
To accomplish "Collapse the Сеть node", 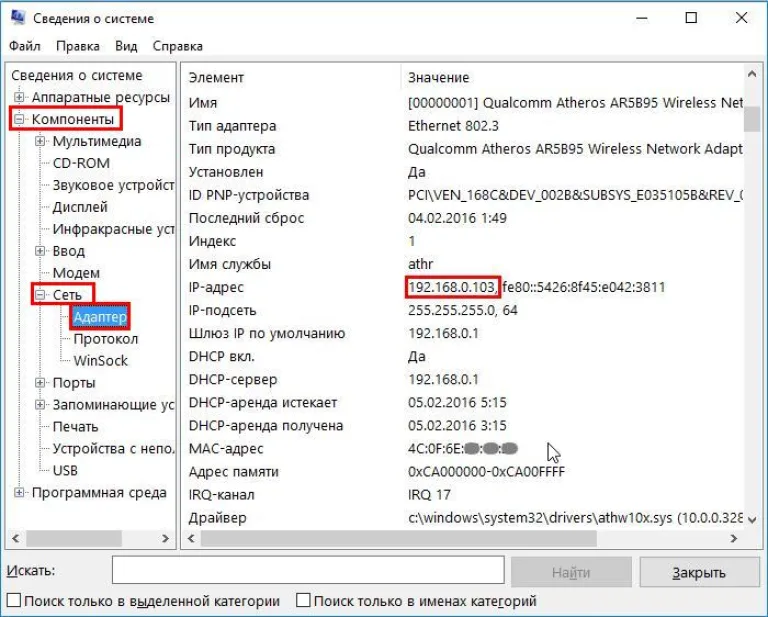I will coord(40,295).
